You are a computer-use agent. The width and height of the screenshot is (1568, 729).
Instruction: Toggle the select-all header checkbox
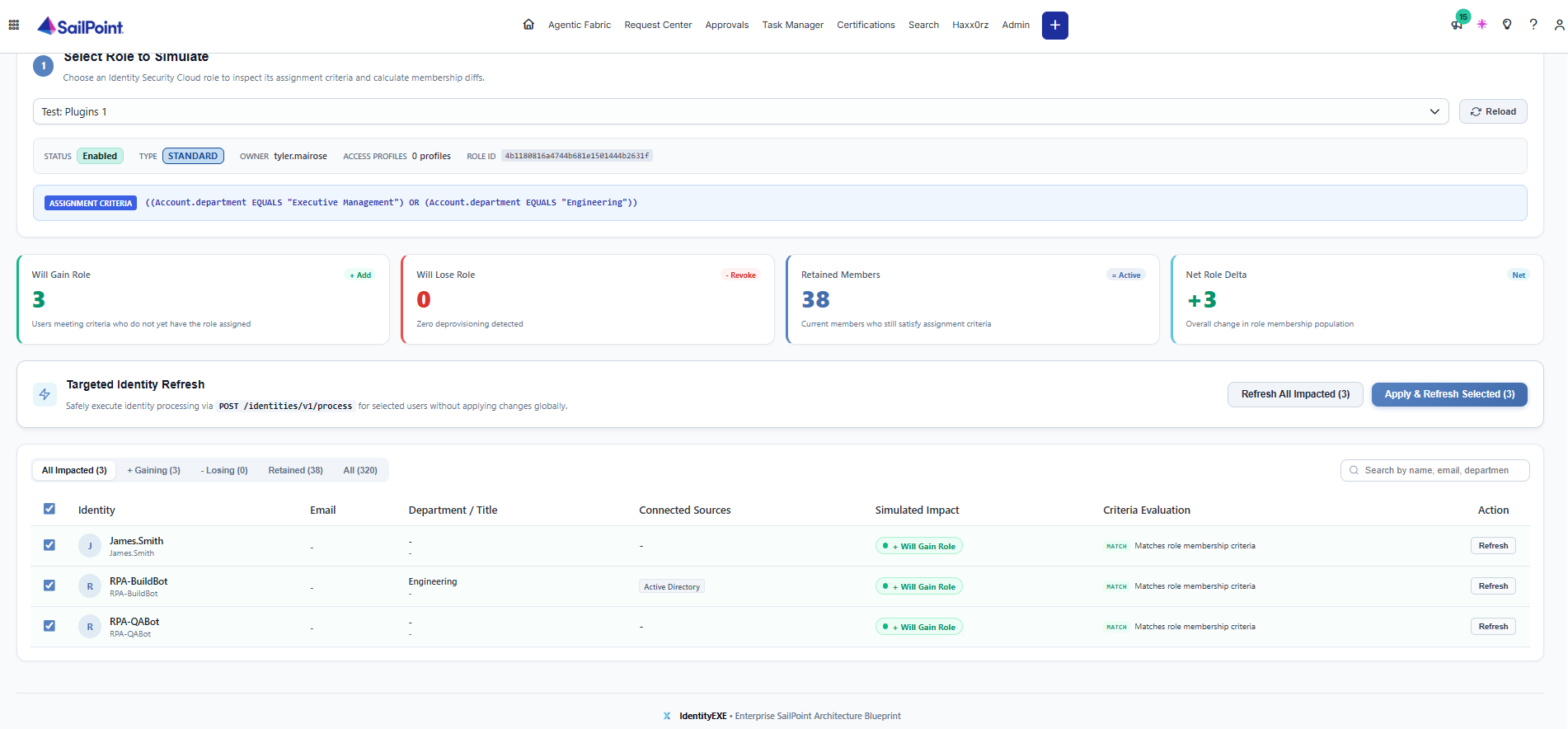[49, 509]
